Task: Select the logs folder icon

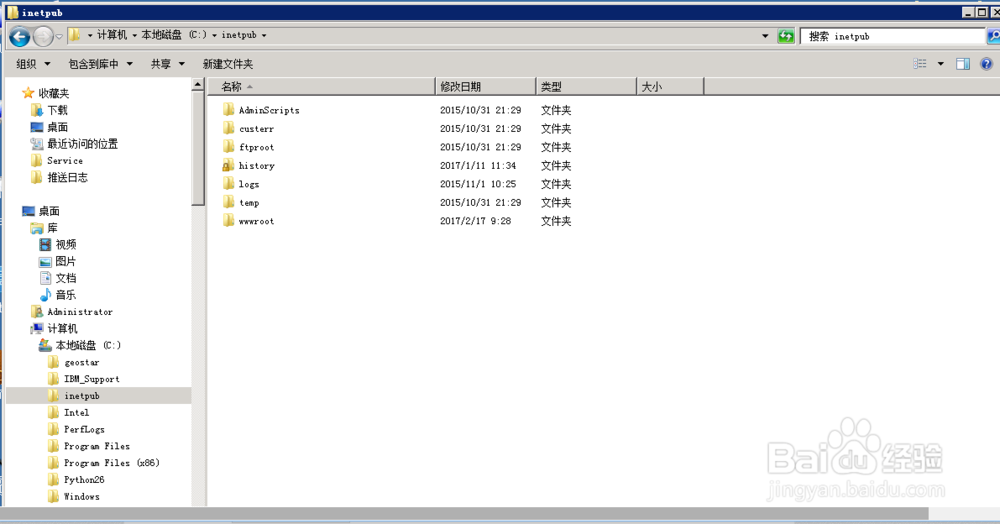Action: [229, 184]
